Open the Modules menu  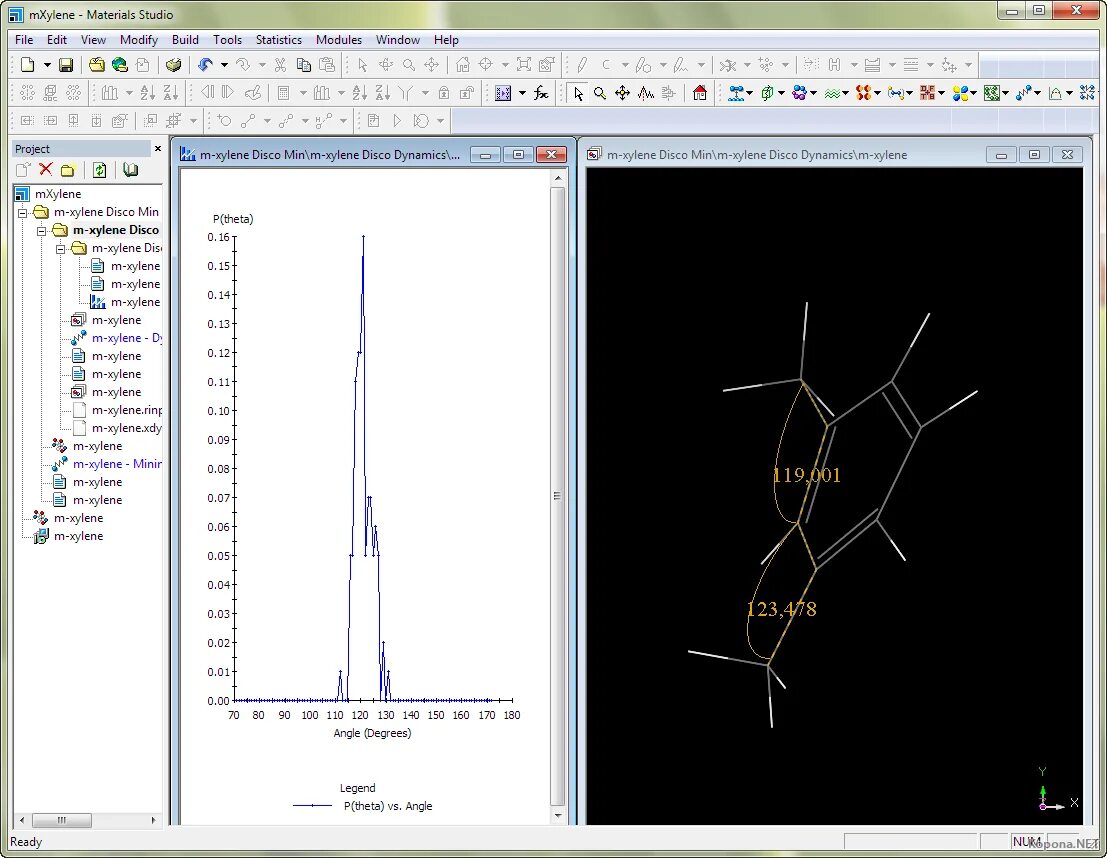pyautogui.click(x=339, y=40)
